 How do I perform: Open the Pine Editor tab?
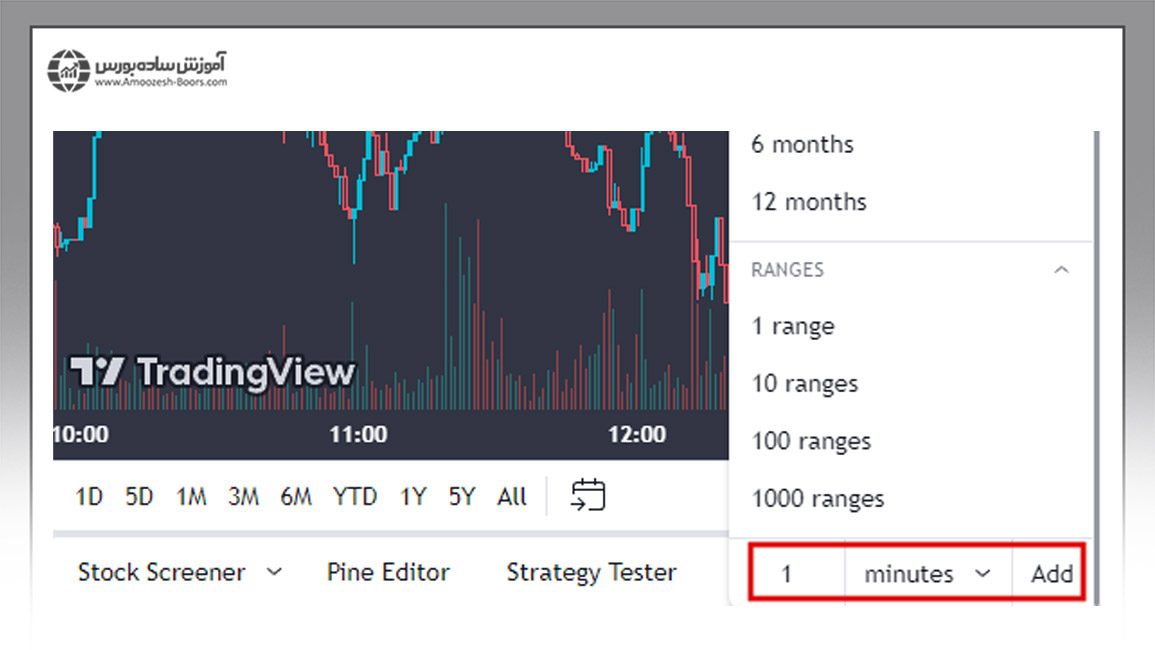pos(388,573)
